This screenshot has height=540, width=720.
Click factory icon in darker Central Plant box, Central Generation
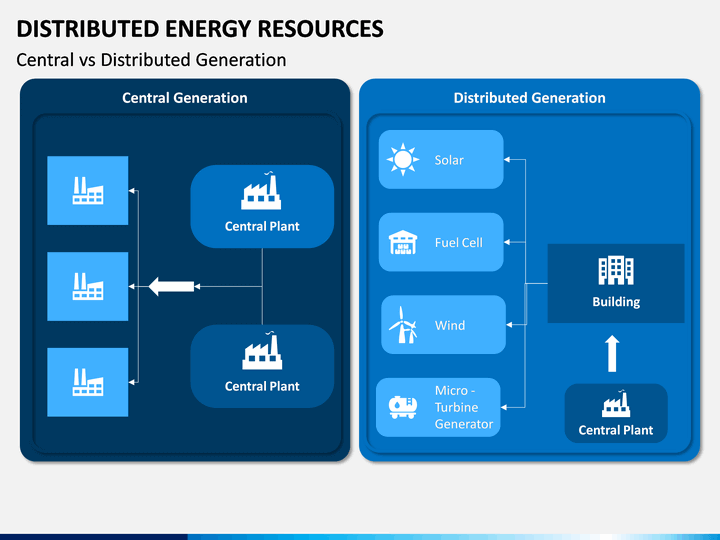coord(262,351)
